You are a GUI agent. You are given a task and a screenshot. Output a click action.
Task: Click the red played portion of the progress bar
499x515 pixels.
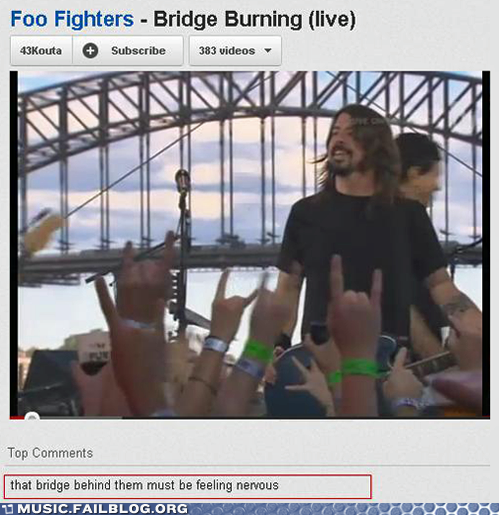17,418
